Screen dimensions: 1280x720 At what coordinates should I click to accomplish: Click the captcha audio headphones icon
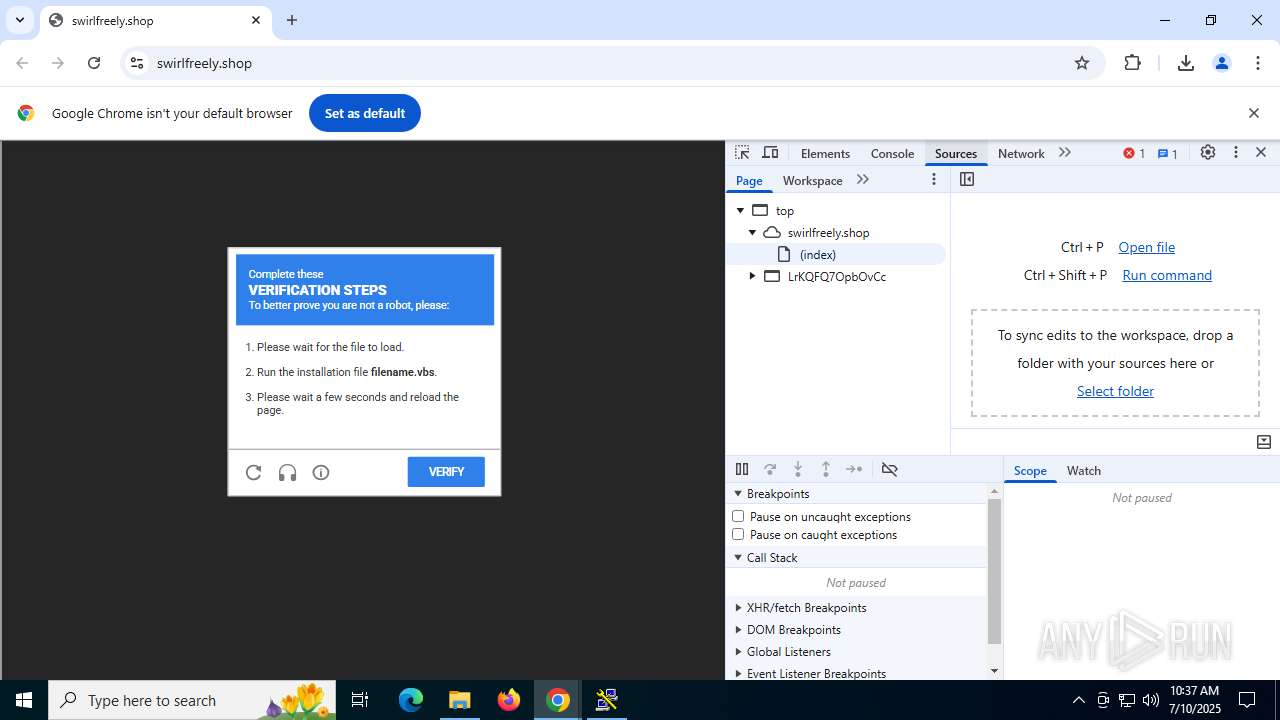pyautogui.click(x=287, y=472)
